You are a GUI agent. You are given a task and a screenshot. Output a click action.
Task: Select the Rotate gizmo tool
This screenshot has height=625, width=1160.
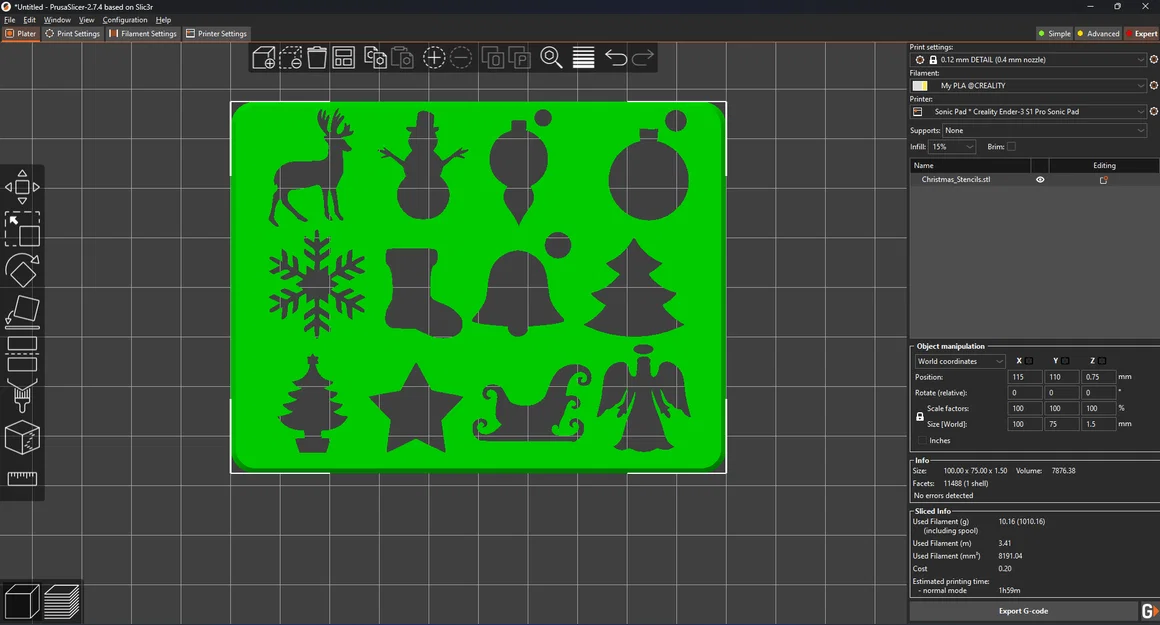click(x=22, y=270)
